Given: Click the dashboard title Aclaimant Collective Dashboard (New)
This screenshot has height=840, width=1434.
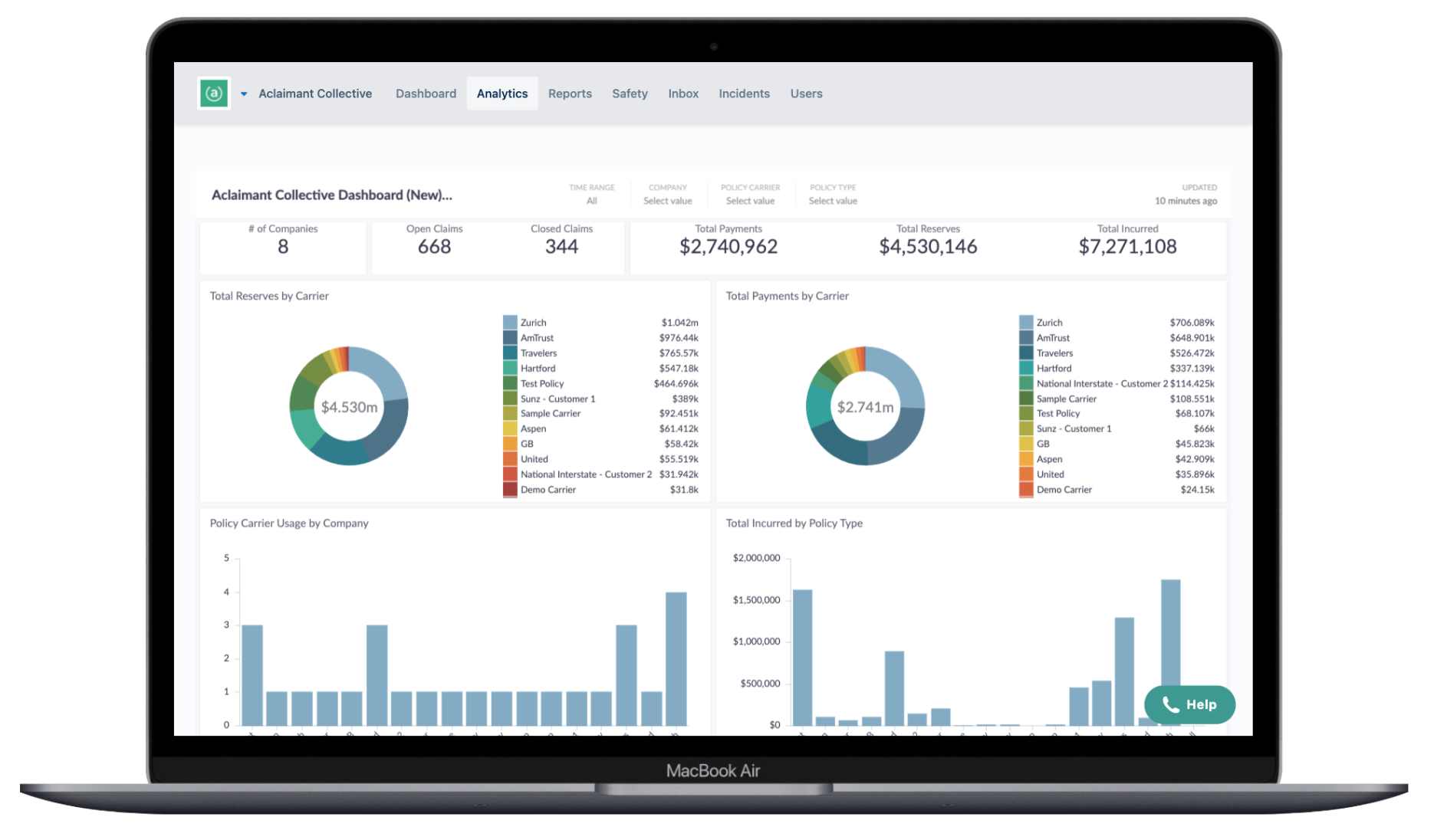Looking at the screenshot, I should [333, 195].
